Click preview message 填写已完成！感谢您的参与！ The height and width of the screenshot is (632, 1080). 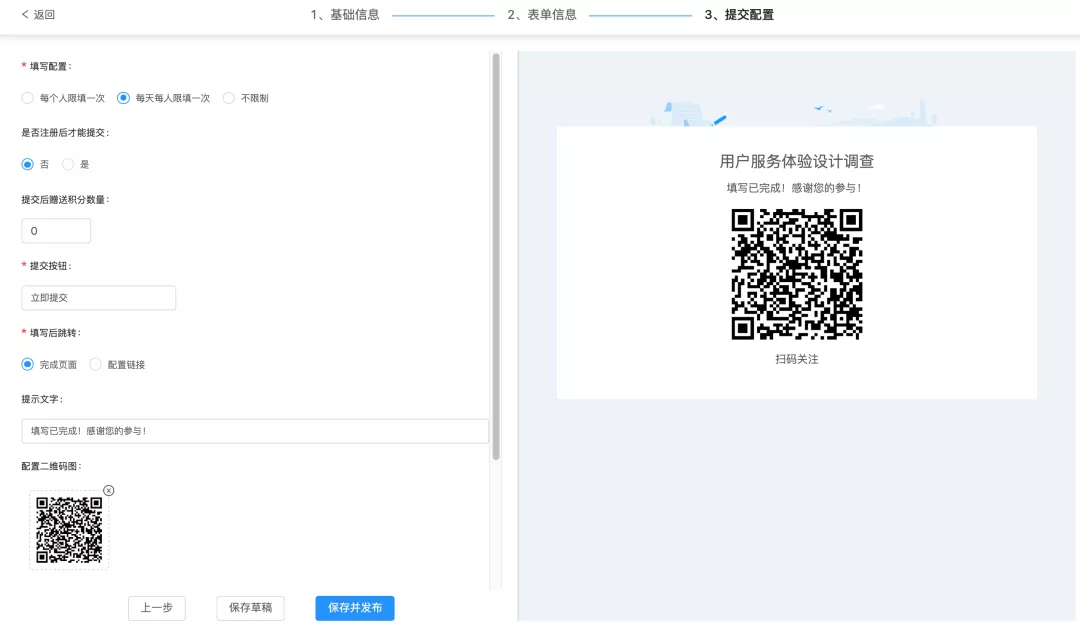coord(795,188)
